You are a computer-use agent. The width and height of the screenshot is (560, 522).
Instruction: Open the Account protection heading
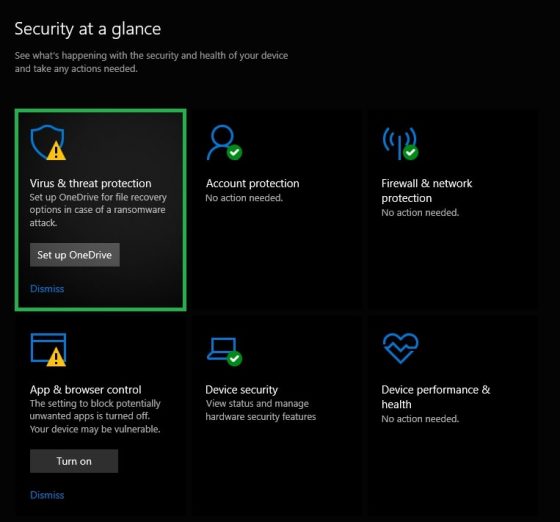(x=252, y=183)
